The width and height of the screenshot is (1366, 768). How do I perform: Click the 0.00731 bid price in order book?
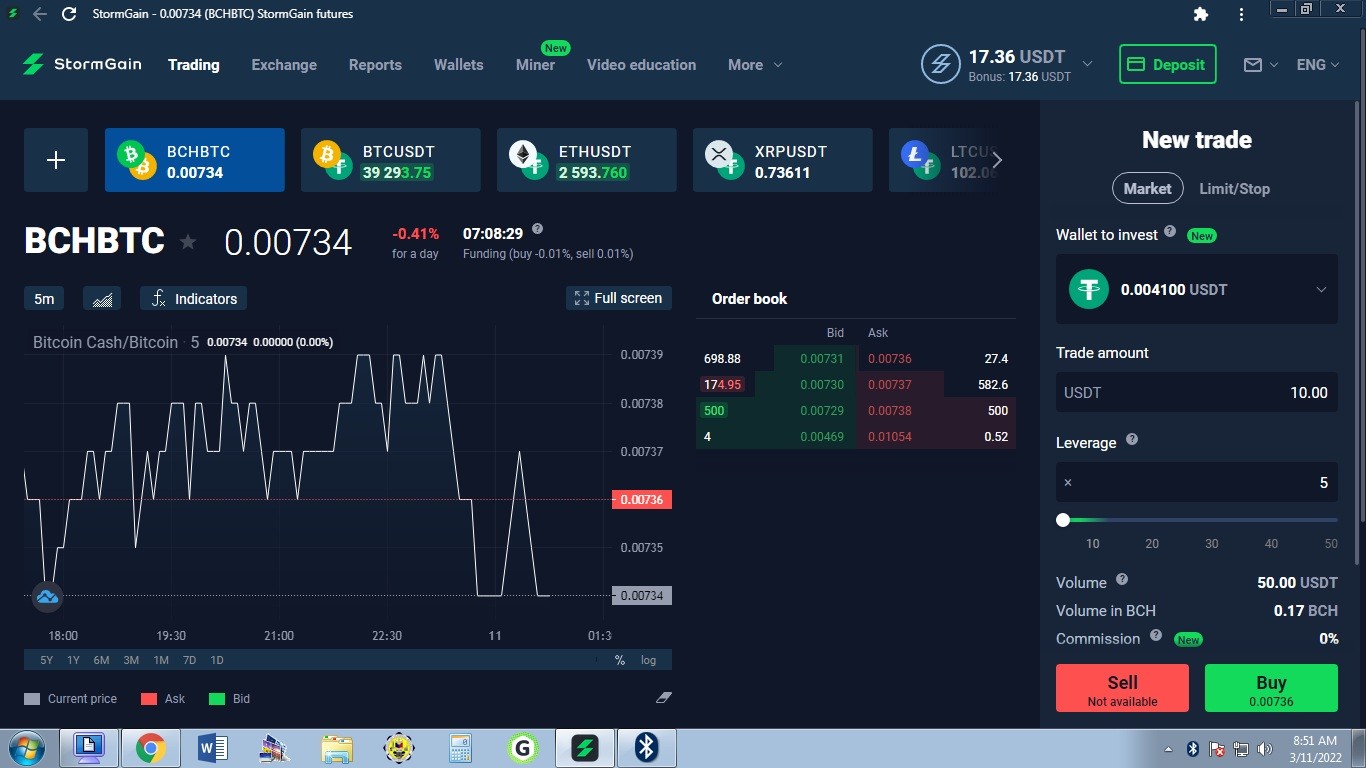click(822, 359)
